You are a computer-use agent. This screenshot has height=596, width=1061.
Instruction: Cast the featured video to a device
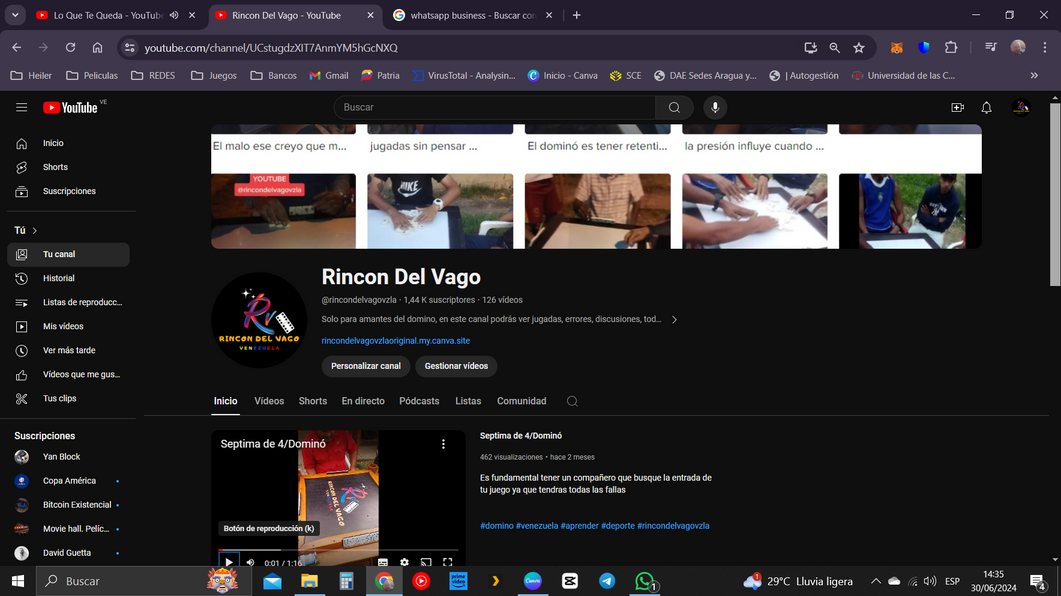coord(426,562)
